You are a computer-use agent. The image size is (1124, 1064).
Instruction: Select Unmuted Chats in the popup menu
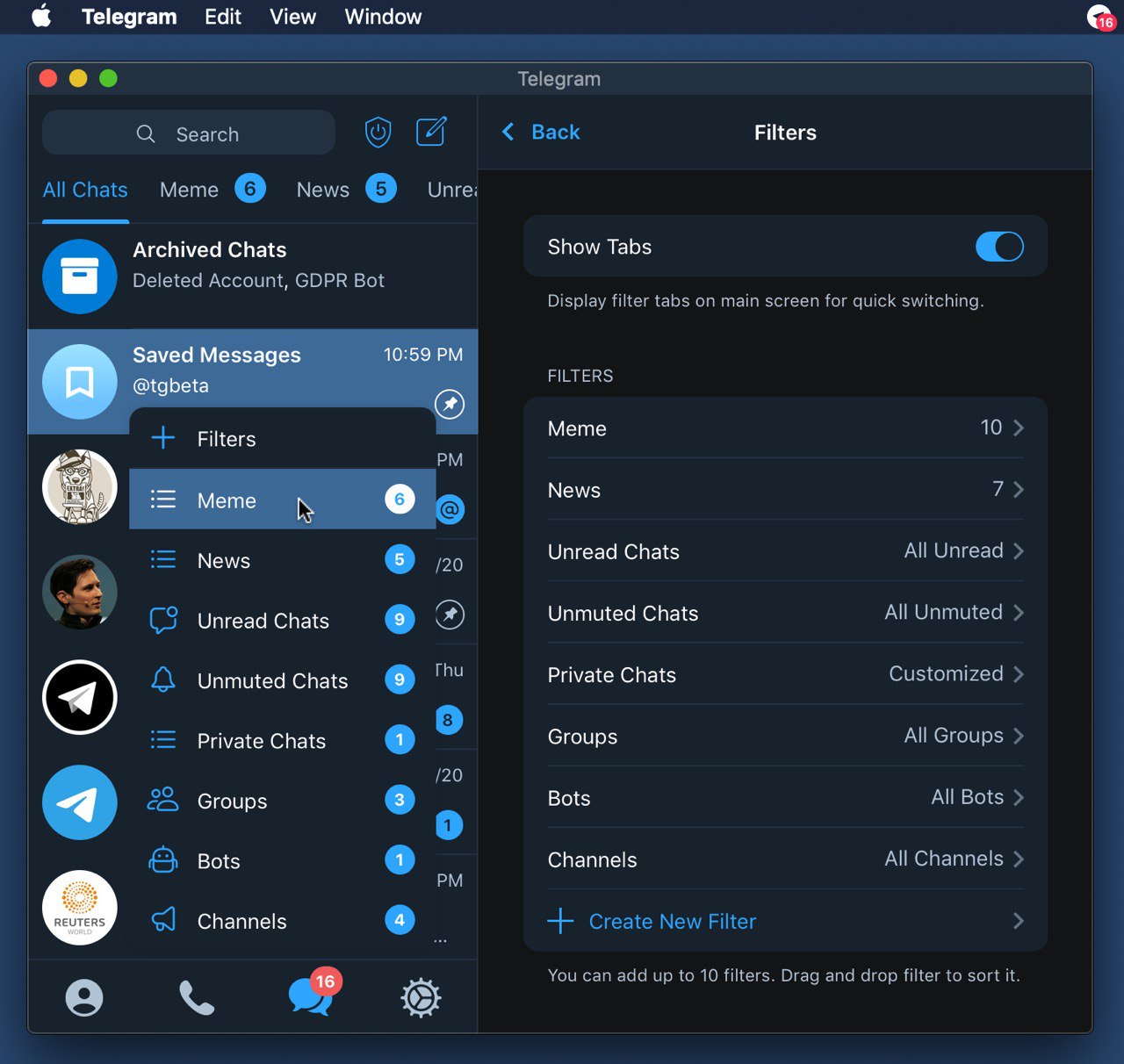(283, 679)
